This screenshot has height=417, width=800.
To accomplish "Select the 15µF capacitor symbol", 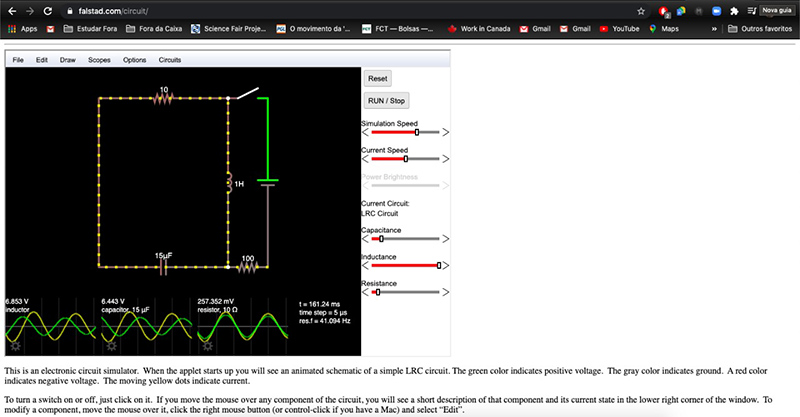I will pyautogui.click(x=163, y=267).
